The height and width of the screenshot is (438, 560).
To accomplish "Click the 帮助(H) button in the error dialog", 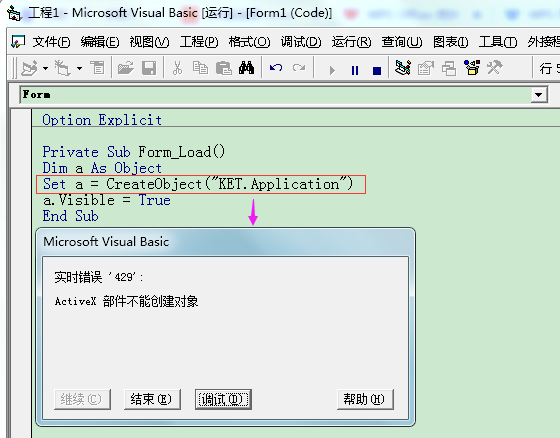I will 365,399.
